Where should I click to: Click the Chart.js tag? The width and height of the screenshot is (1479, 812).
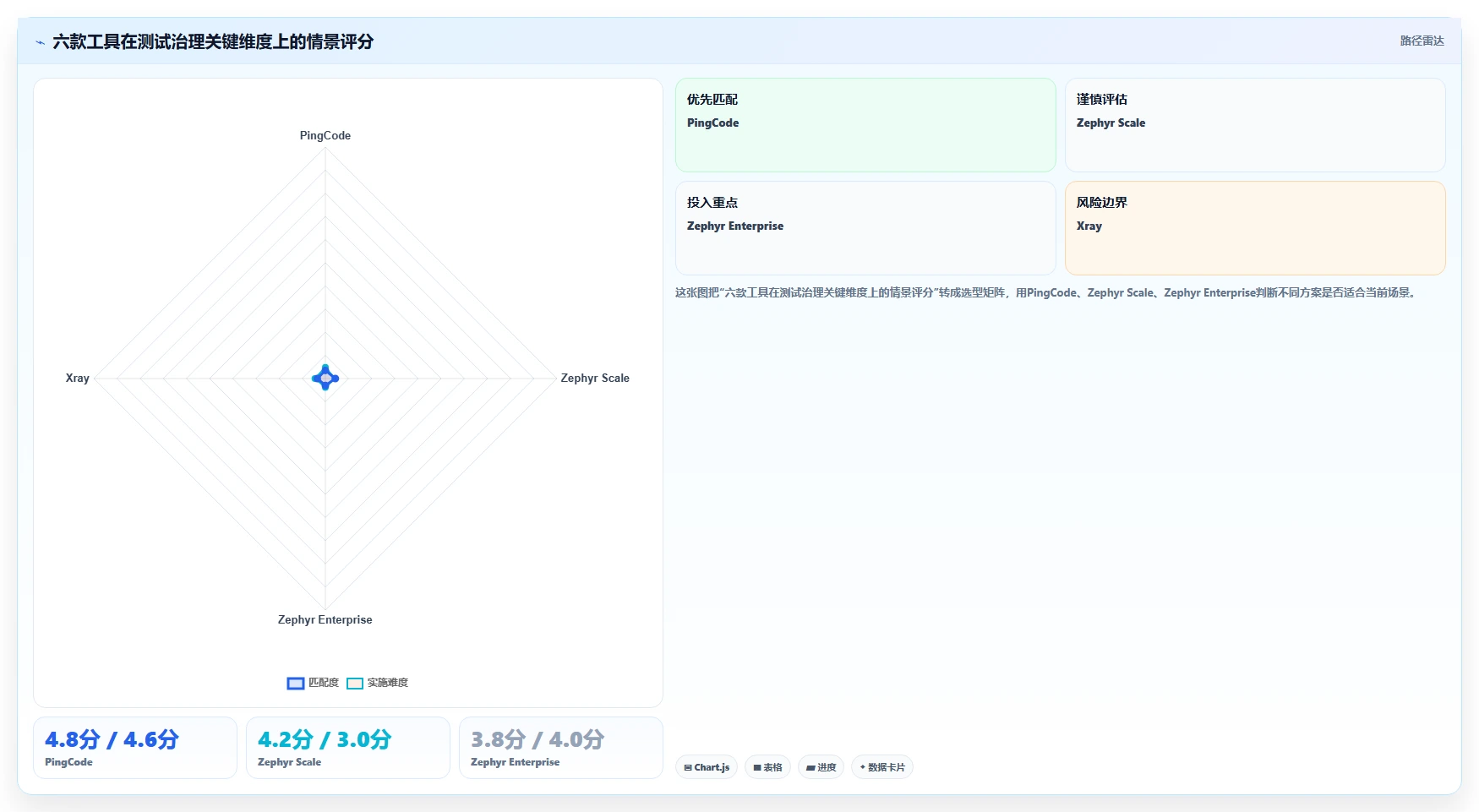[707, 767]
